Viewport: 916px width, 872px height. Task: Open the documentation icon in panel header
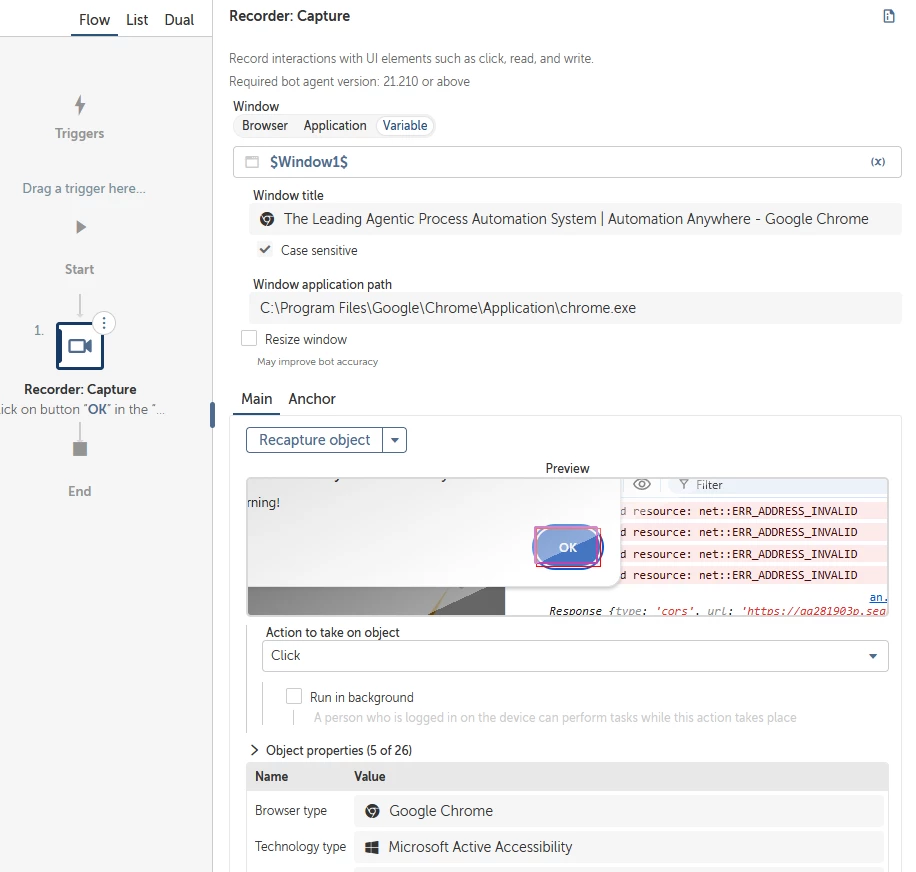pyautogui.click(x=889, y=16)
